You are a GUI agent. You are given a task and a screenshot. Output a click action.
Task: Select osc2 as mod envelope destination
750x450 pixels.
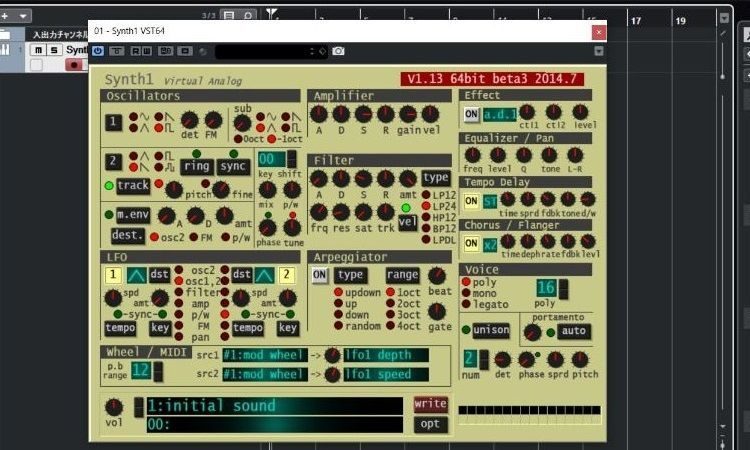pos(154,237)
